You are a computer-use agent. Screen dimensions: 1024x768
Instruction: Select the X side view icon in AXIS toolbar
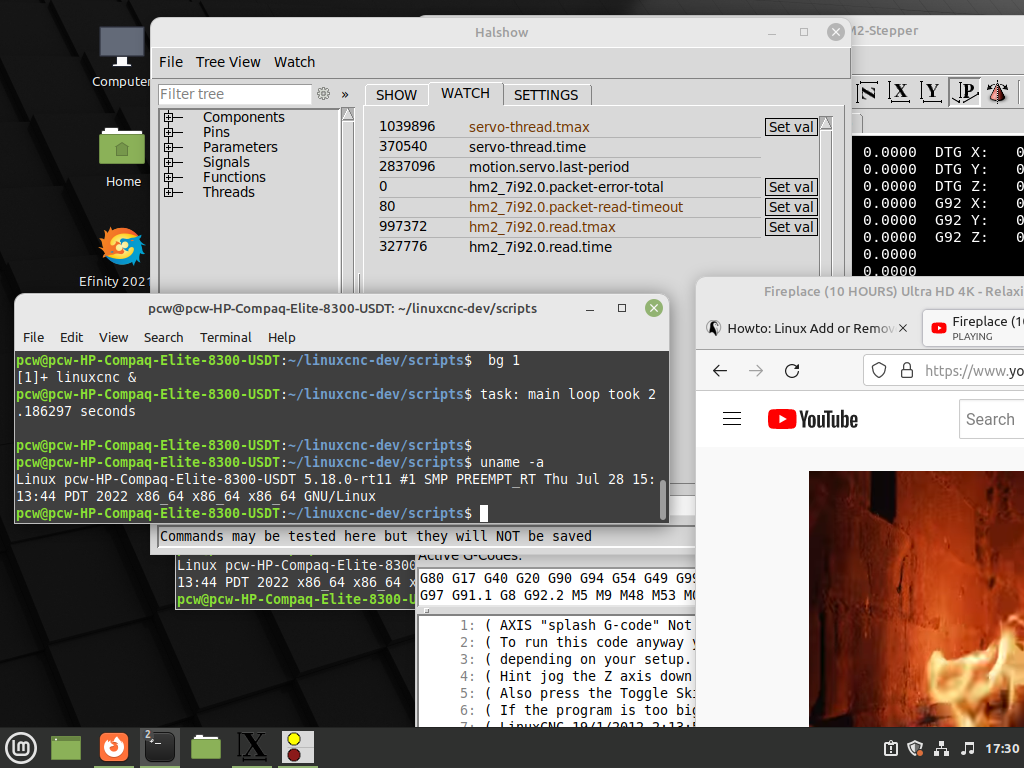tap(899, 92)
